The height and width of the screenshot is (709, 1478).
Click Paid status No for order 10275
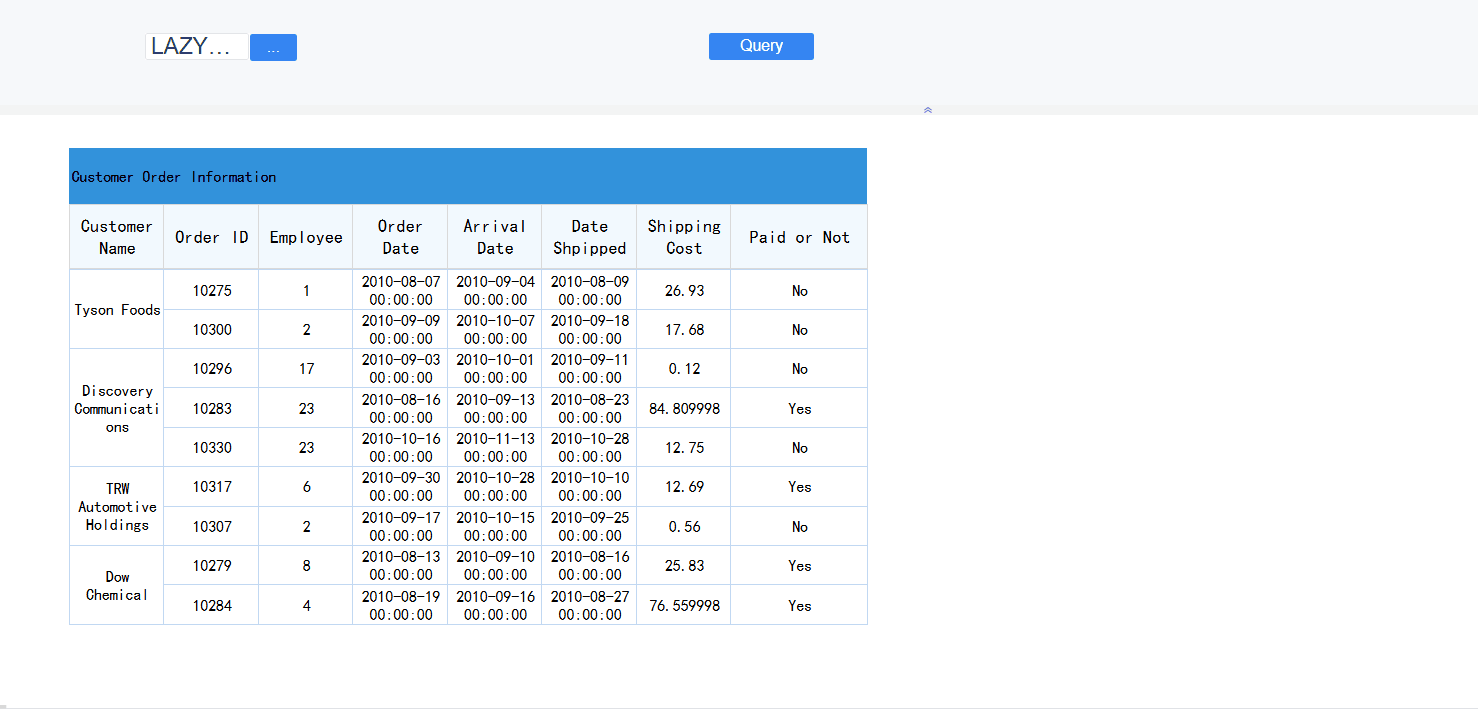tap(799, 290)
